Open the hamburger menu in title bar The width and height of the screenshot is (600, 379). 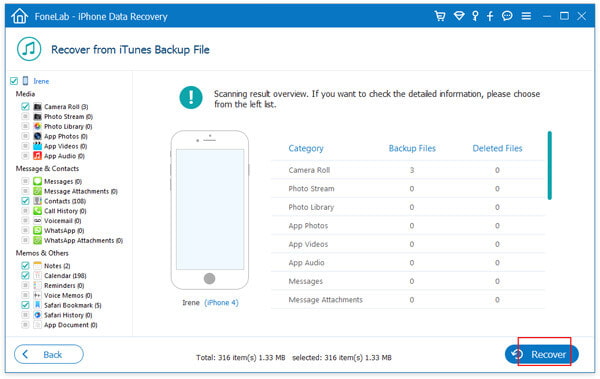[526, 16]
